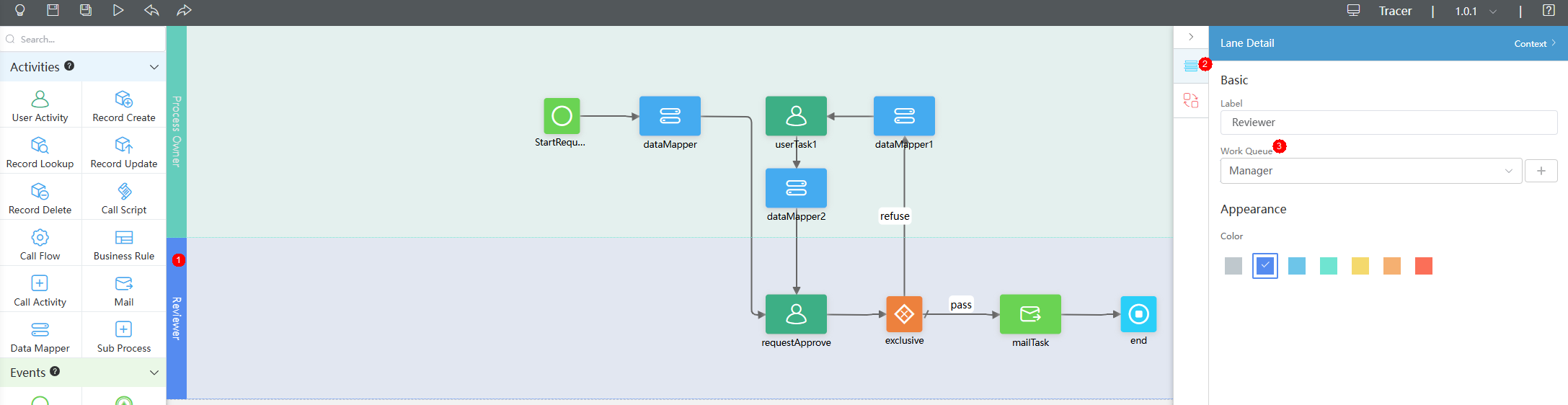This screenshot has width=1568, height=405.
Task: Collapse the right detail panel chevron
Action: coord(1191,37)
